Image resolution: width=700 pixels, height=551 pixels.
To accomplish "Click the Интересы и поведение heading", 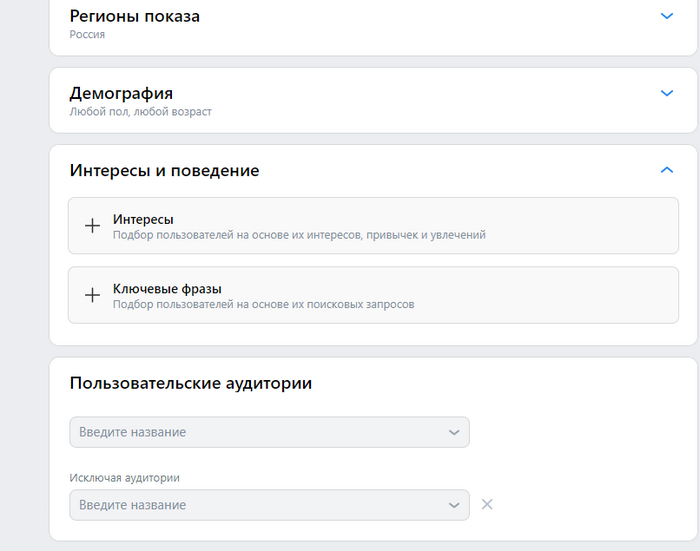I will tap(164, 170).
